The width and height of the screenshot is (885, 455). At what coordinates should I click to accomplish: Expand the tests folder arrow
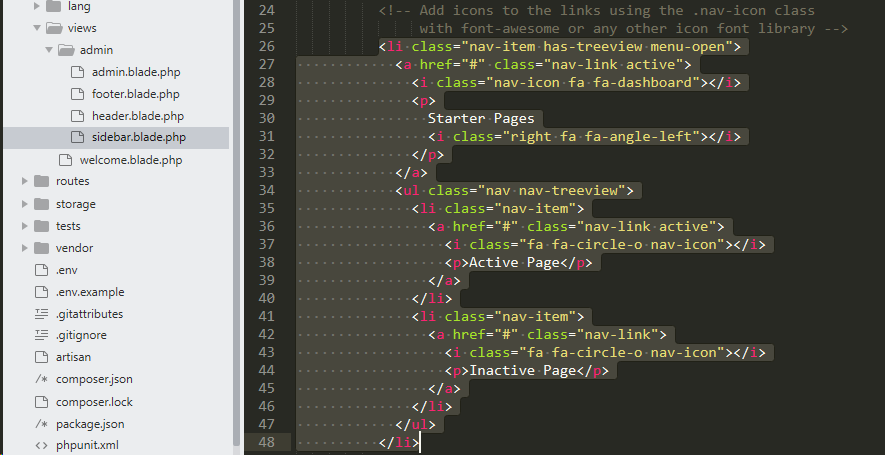[x=24, y=225]
